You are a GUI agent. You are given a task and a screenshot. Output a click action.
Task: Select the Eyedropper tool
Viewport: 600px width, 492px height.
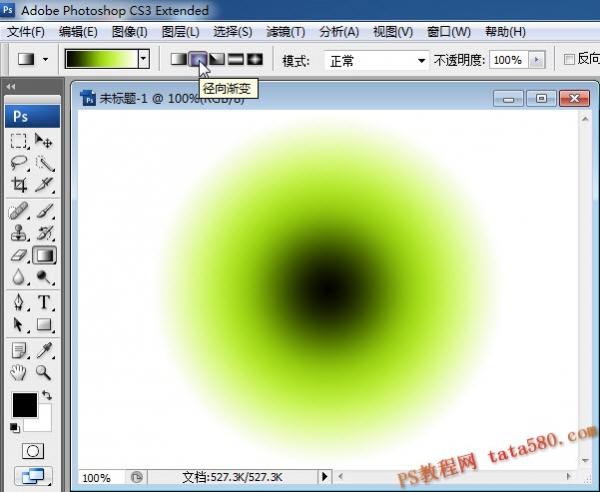pos(44,350)
